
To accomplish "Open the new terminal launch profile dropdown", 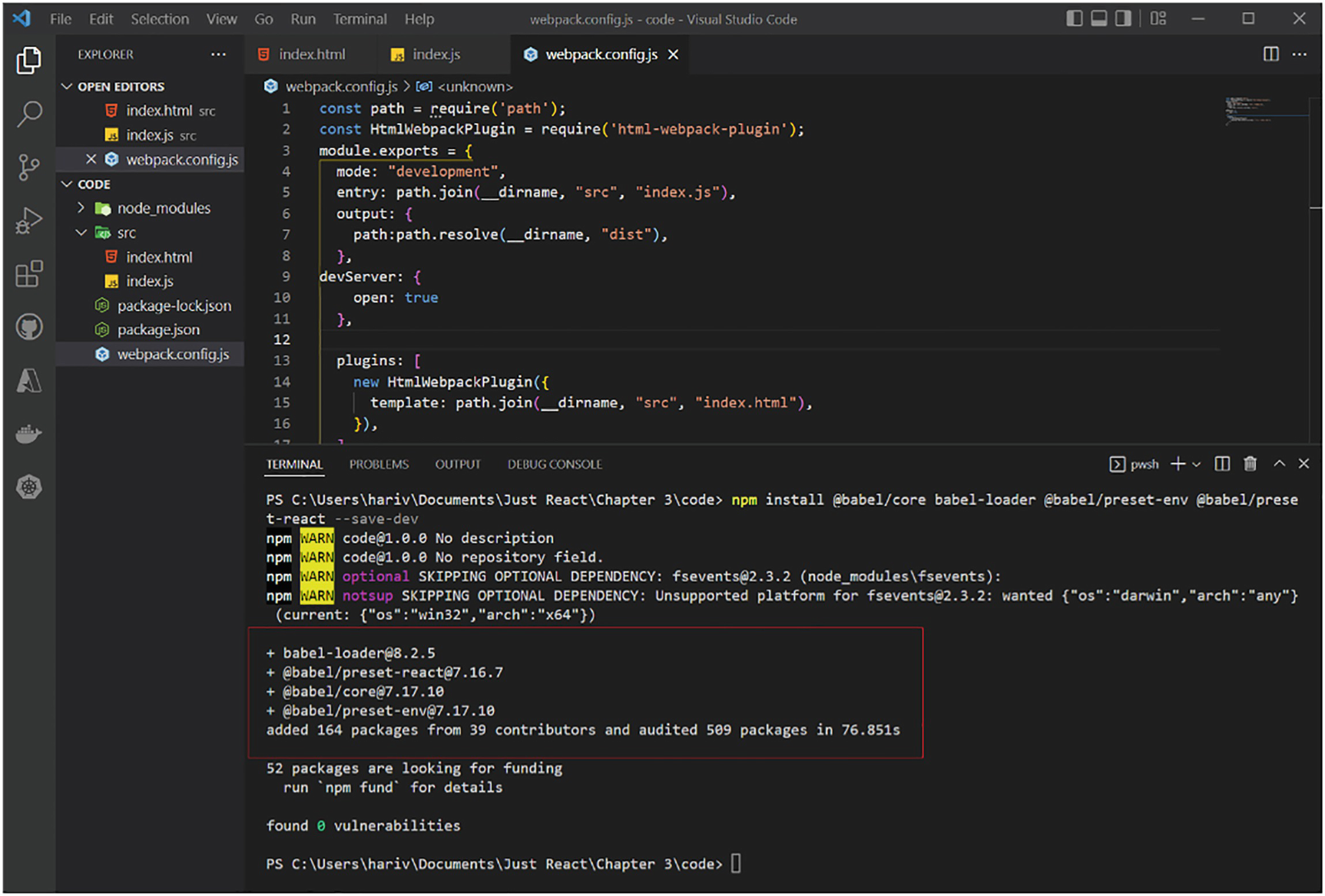I will tap(1197, 465).
